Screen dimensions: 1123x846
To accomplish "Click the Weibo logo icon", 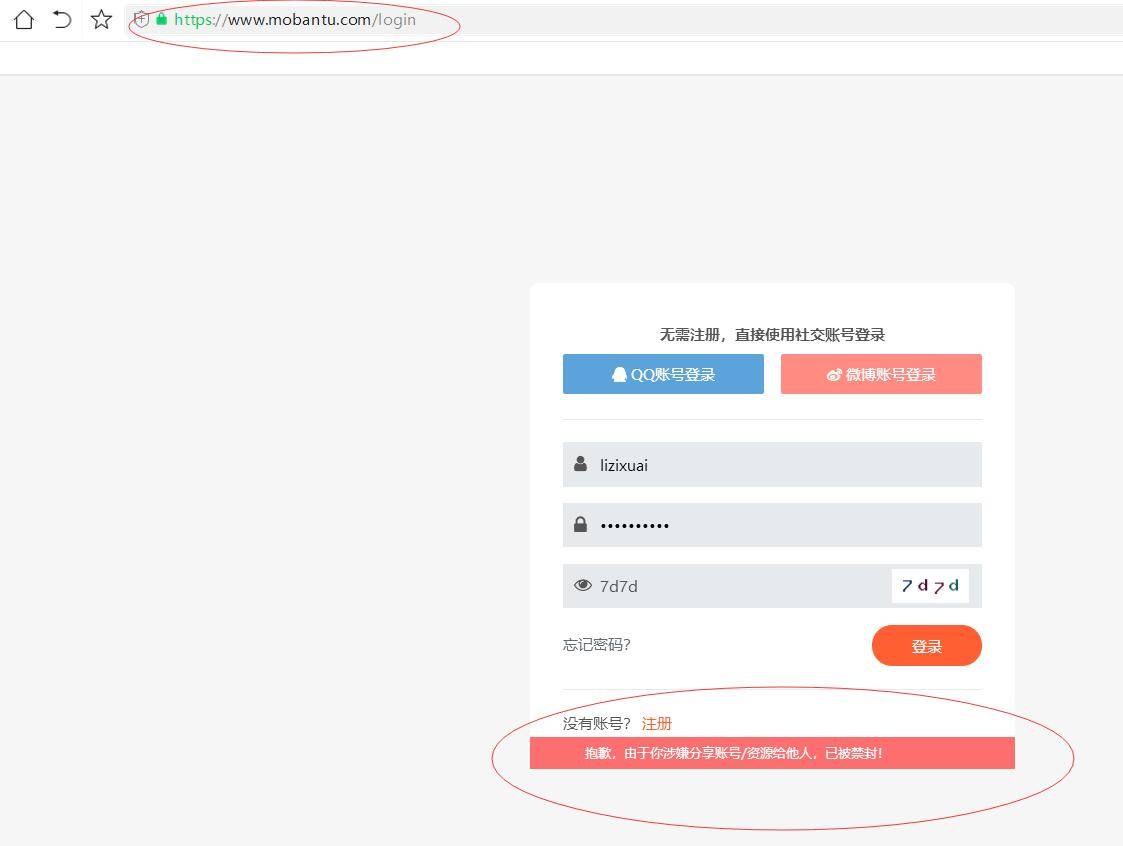I will [834, 375].
